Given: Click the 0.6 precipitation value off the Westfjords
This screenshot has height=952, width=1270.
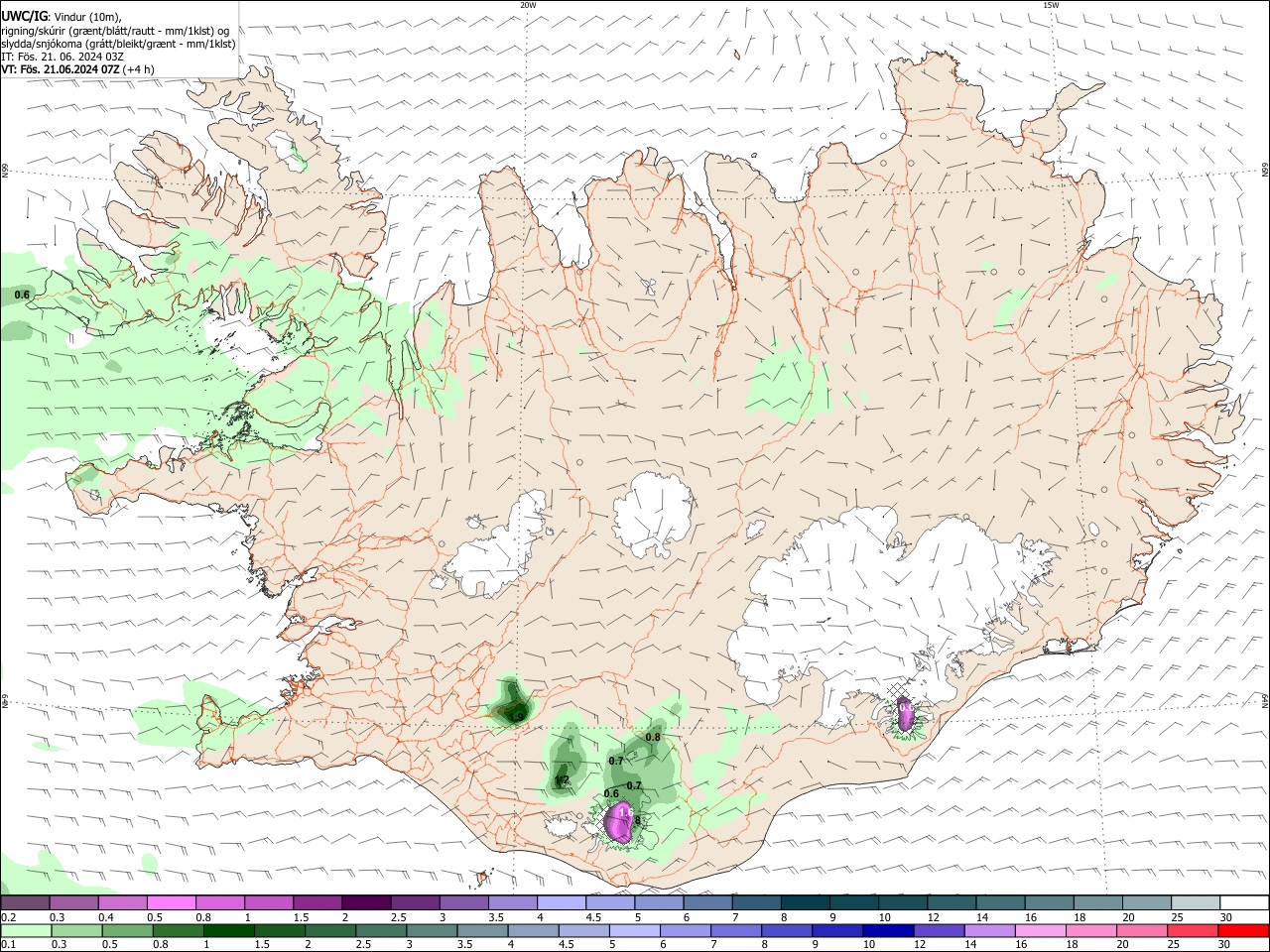Looking at the screenshot, I should pos(23,295).
